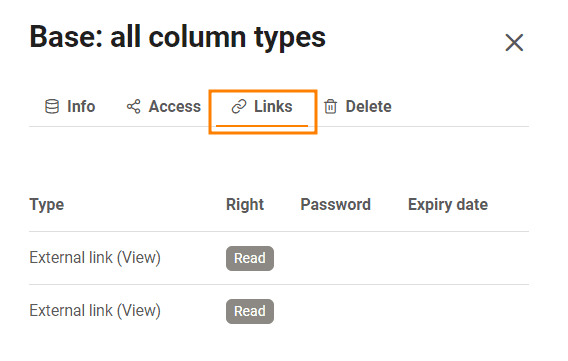Click the 'Base: all column types' title

(x=178, y=37)
